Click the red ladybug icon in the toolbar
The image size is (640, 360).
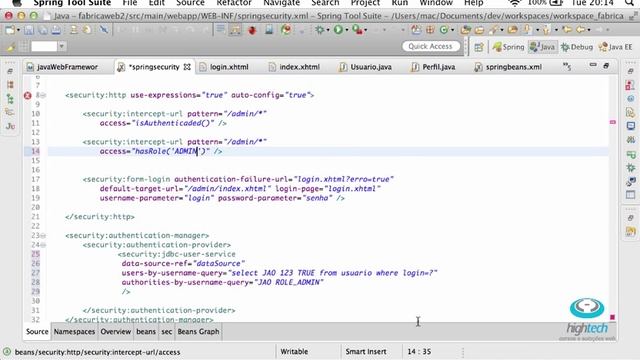click(x=252, y=30)
